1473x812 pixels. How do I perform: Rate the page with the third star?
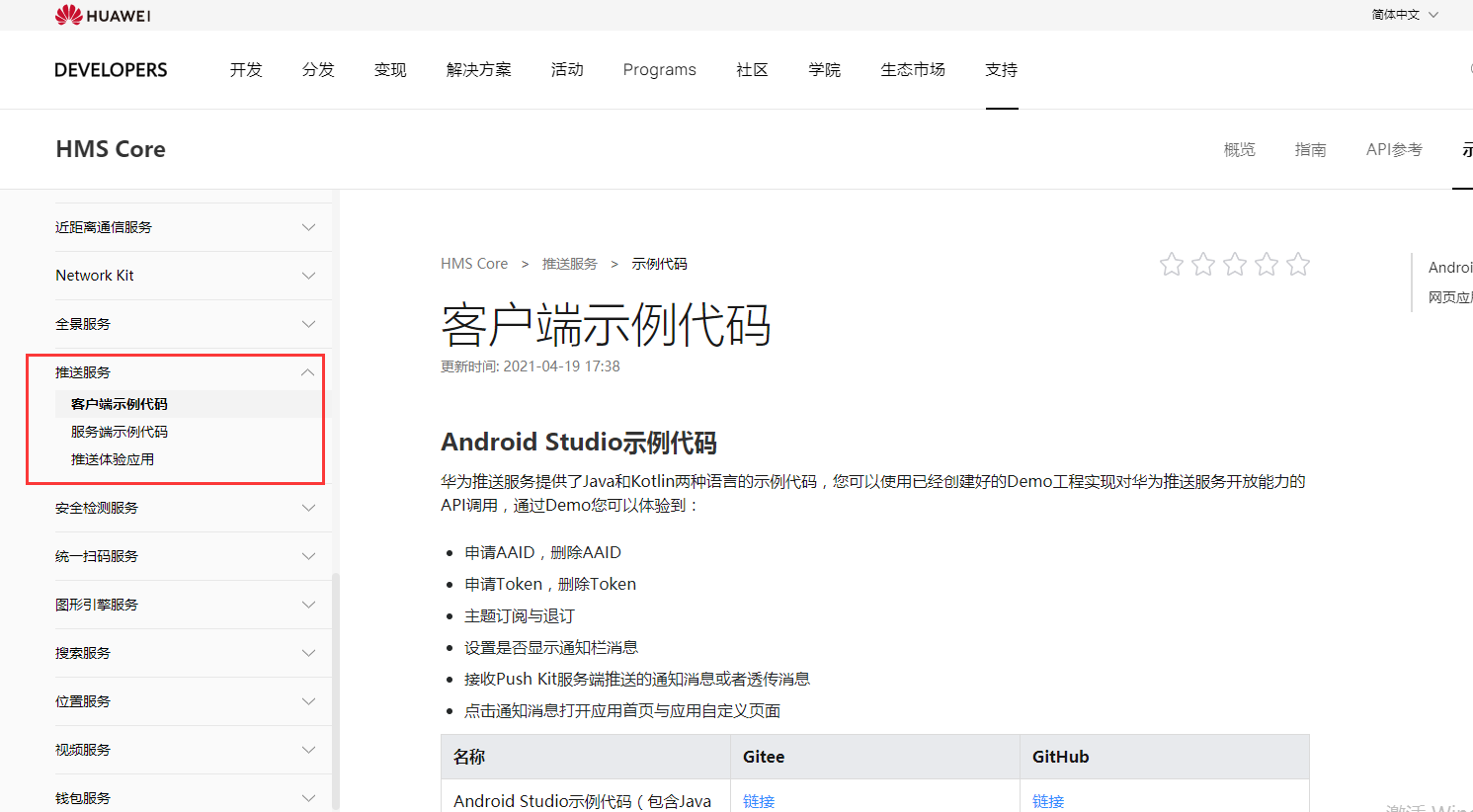pos(1235,264)
